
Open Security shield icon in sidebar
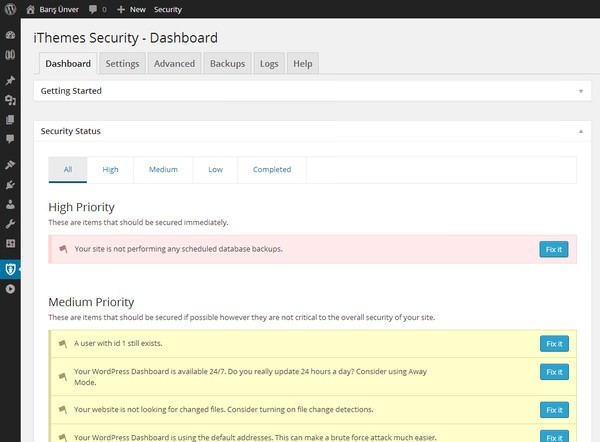10,269
